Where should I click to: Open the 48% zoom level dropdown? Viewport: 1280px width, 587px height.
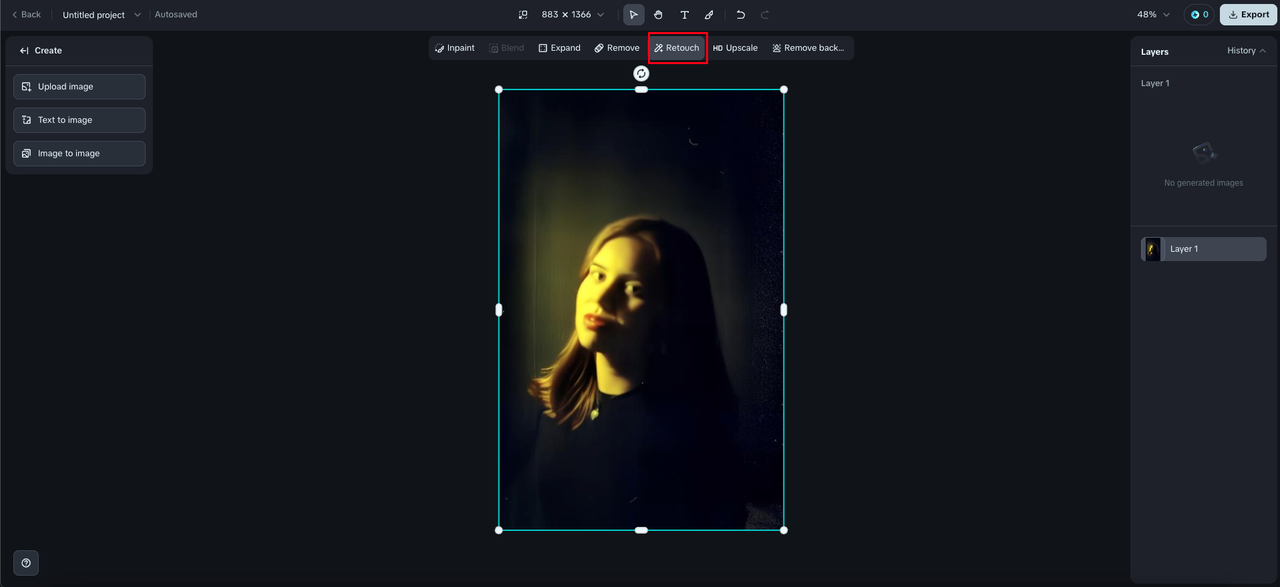click(1153, 15)
